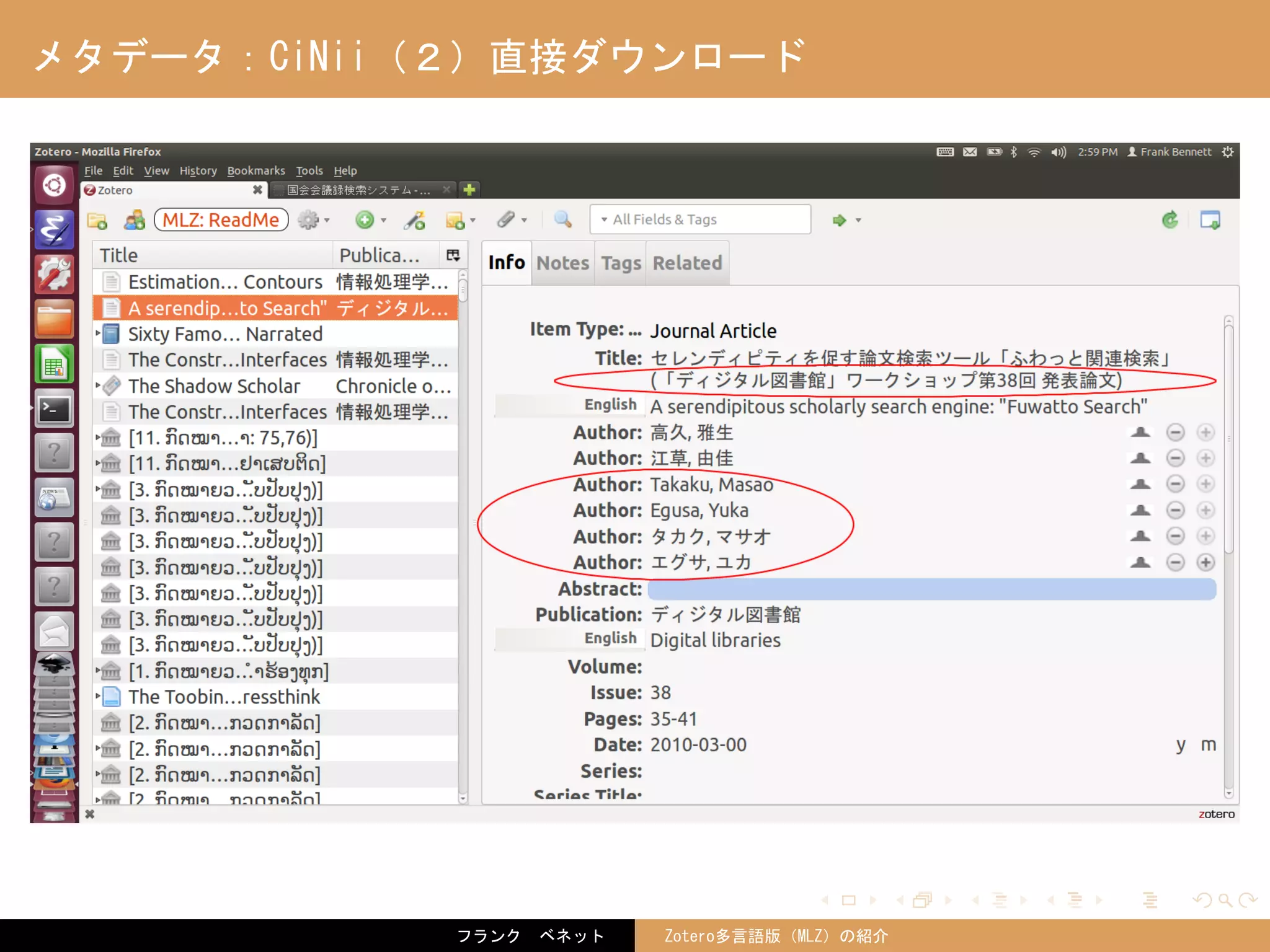The image size is (1270, 952).
Task: Click the Pages value 35-41
Action: point(673,718)
